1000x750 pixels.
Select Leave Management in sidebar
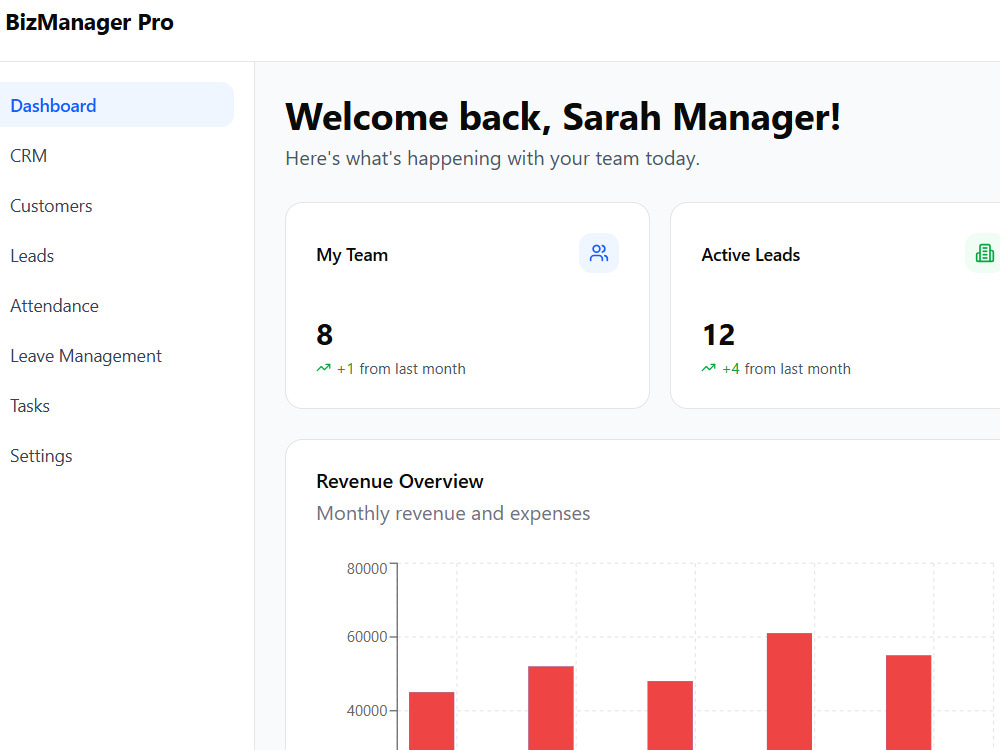click(86, 356)
